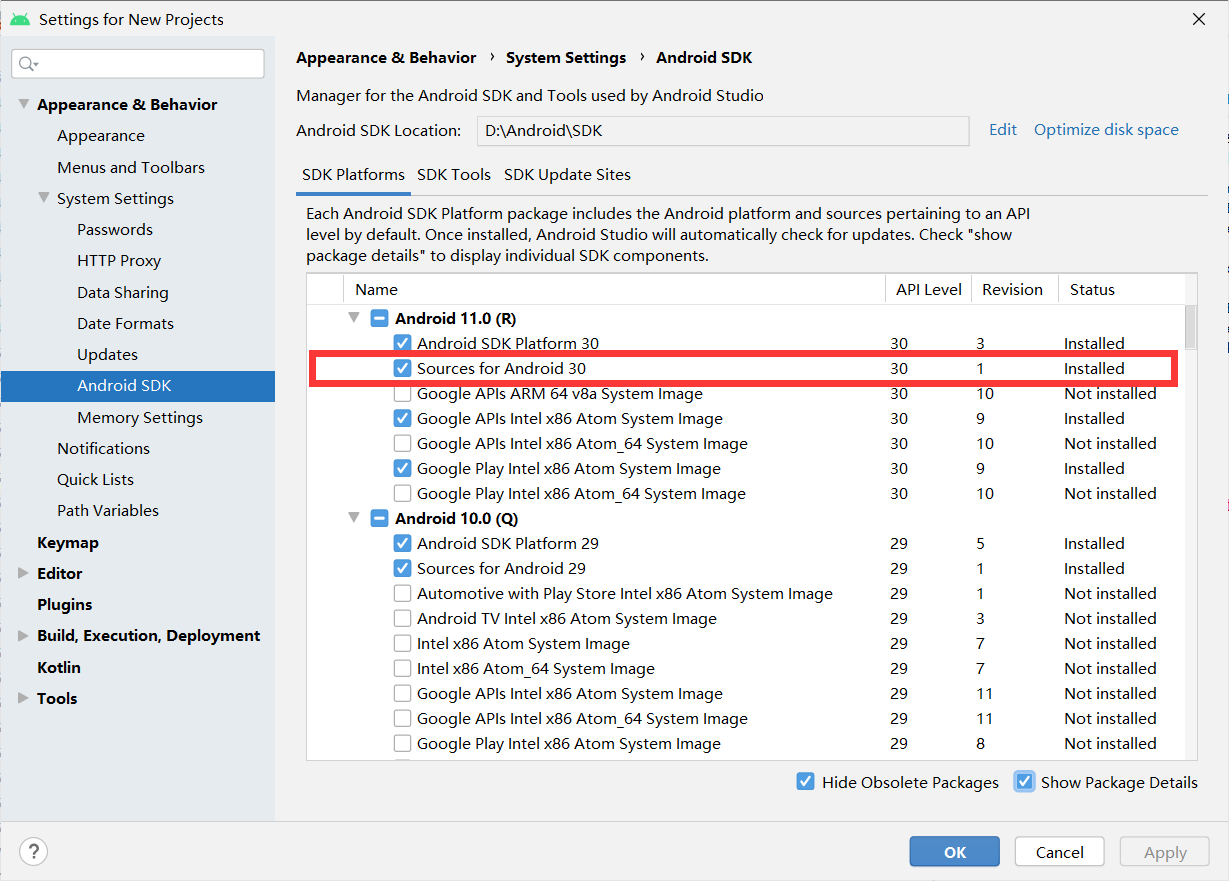Screen dimensions: 1229x881
Task: Check Automotive with Play Store Intel x86 Atom System Image
Action: 402,594
